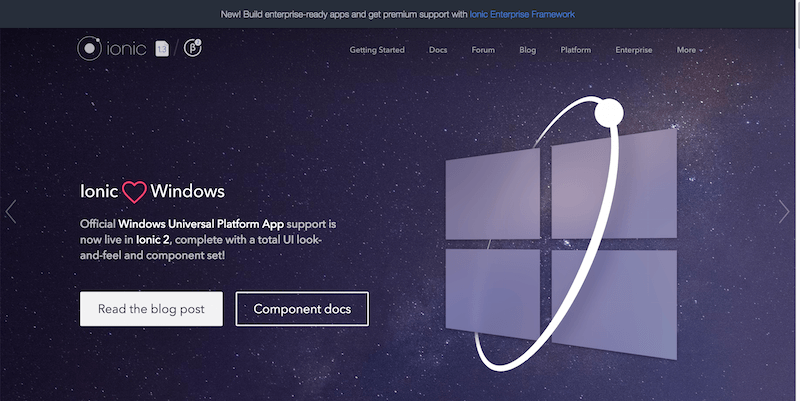
Task: Visit the Forum page
Action: pyautogui.click(x=483, y=50)
